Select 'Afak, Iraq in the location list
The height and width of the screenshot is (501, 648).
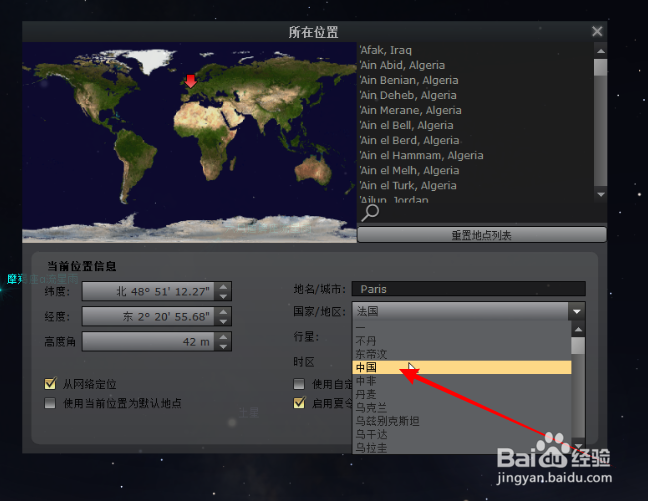tap(475, 50)
